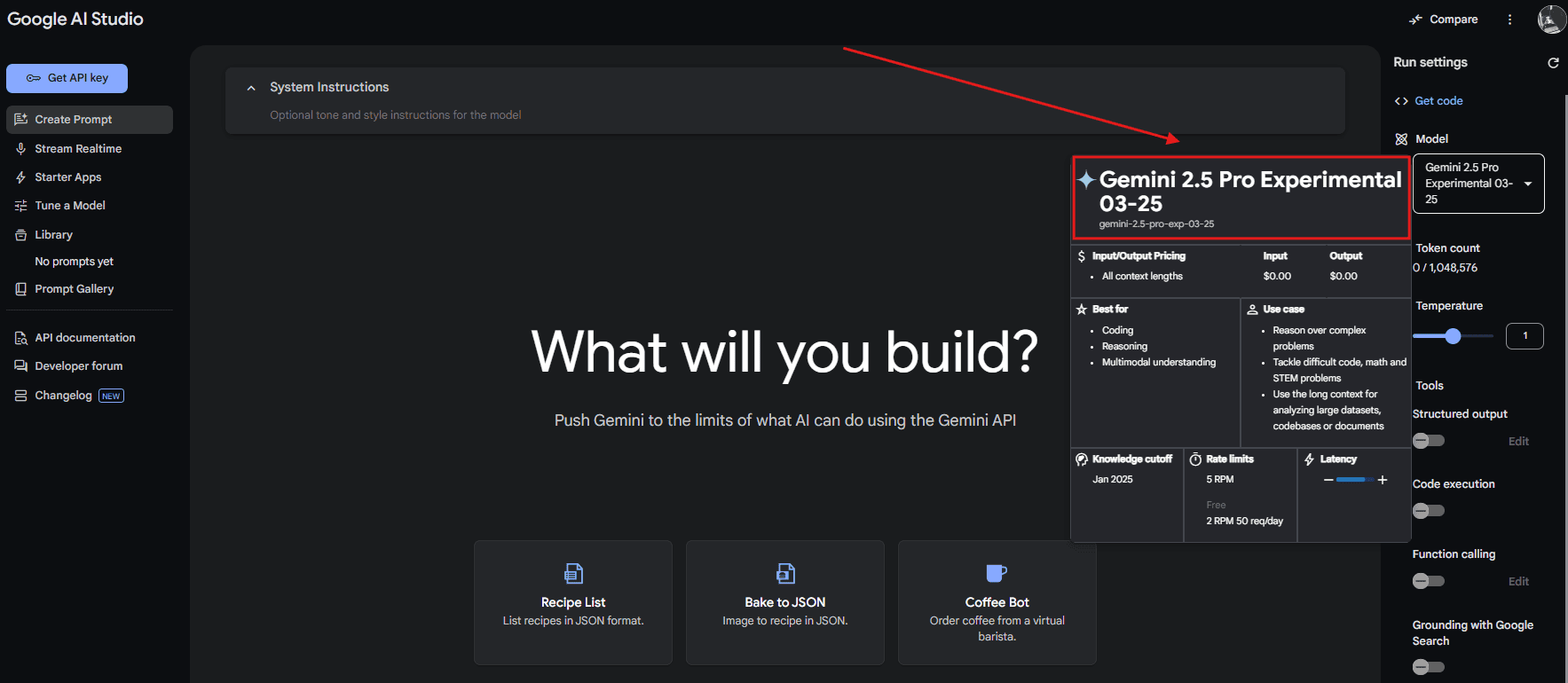
Task: Open the user account avatar
Action: [x=1551, y=19]
